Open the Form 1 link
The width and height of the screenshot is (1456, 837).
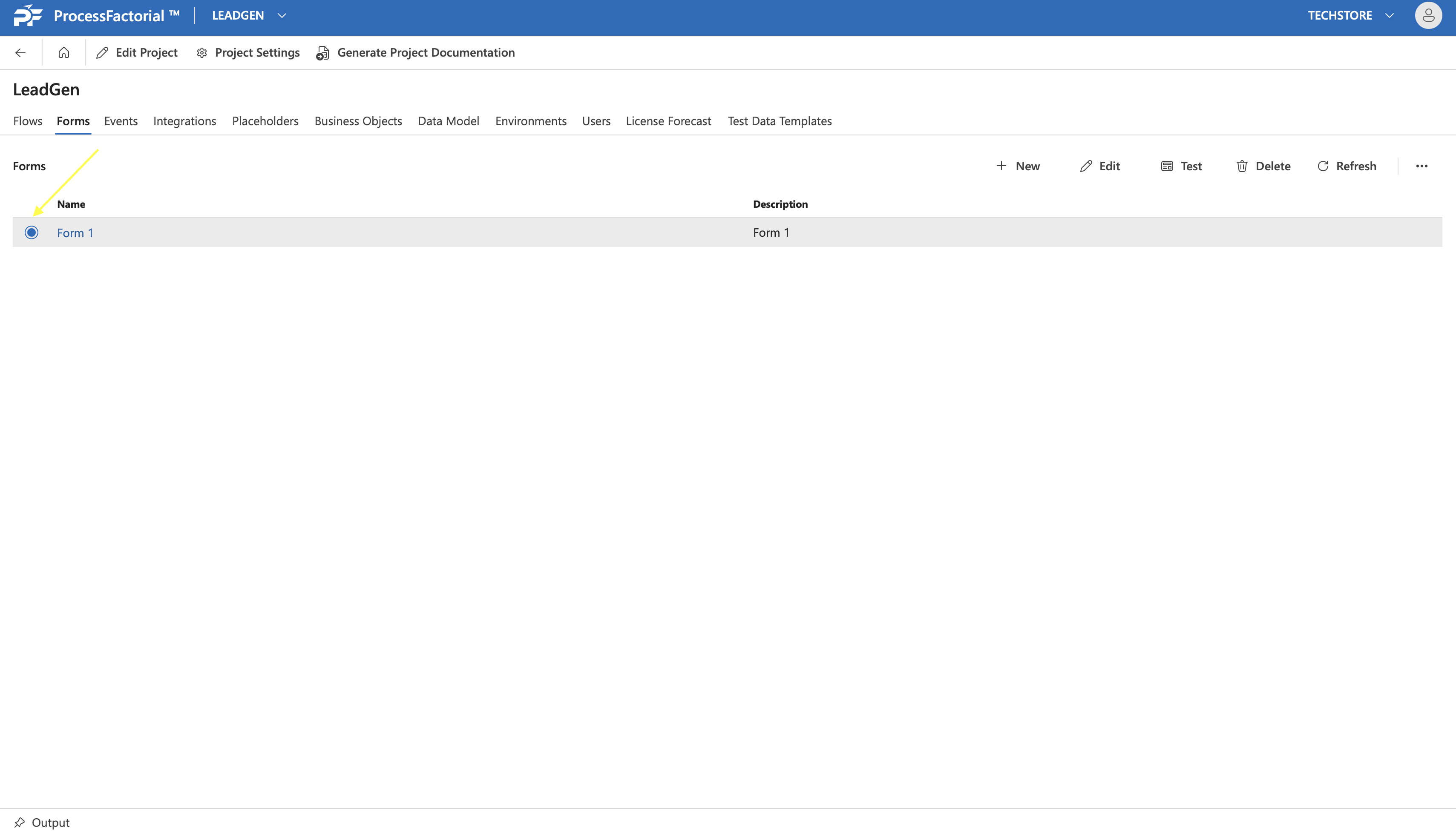point(75,233)
